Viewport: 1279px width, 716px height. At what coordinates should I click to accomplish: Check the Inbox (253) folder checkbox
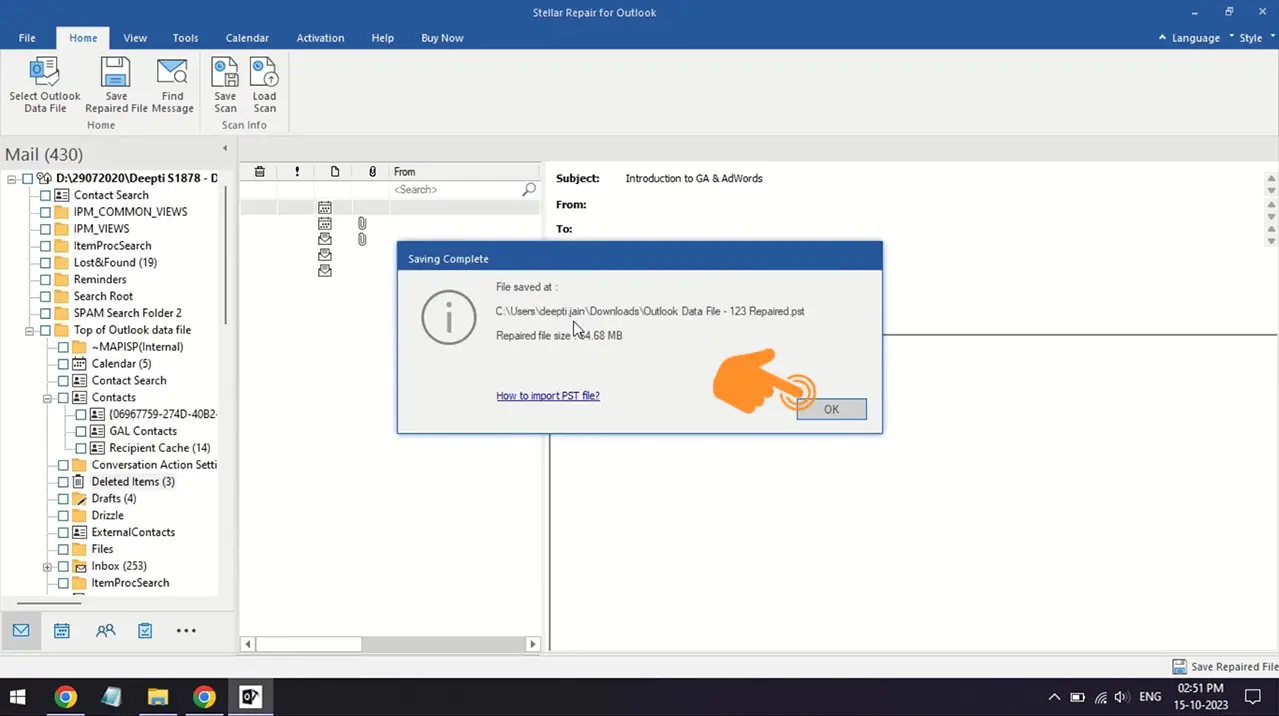tap(63, 566)
